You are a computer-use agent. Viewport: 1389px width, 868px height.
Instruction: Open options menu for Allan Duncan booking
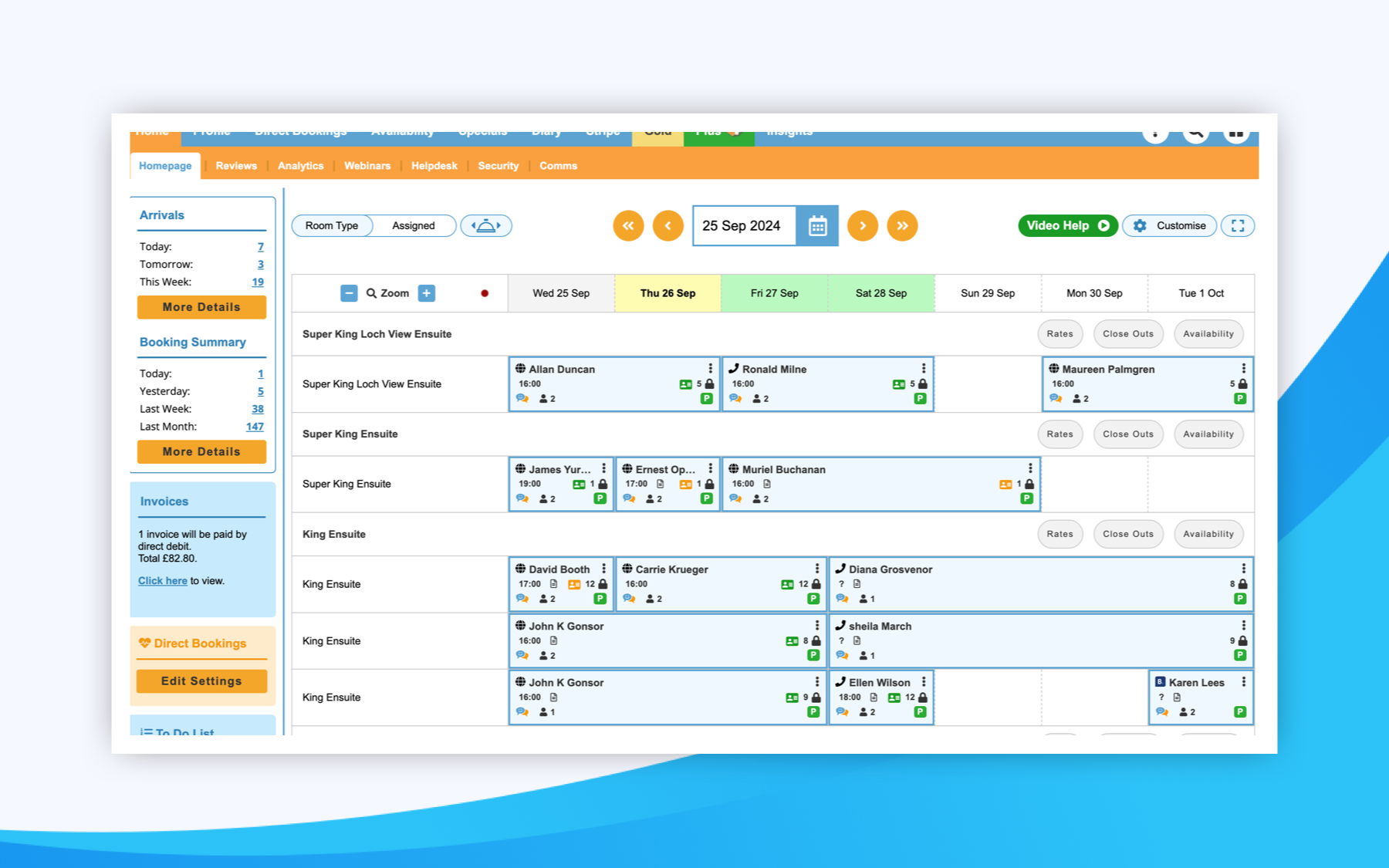pos(710,369)
